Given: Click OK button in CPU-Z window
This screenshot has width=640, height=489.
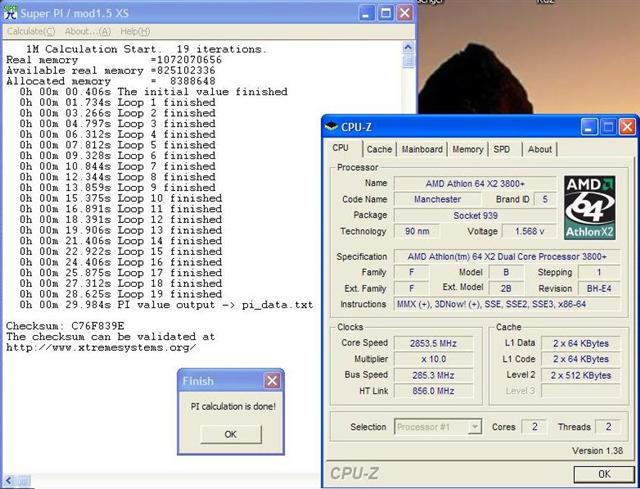Looking at the screenshot, I should (x=604, y=474).
